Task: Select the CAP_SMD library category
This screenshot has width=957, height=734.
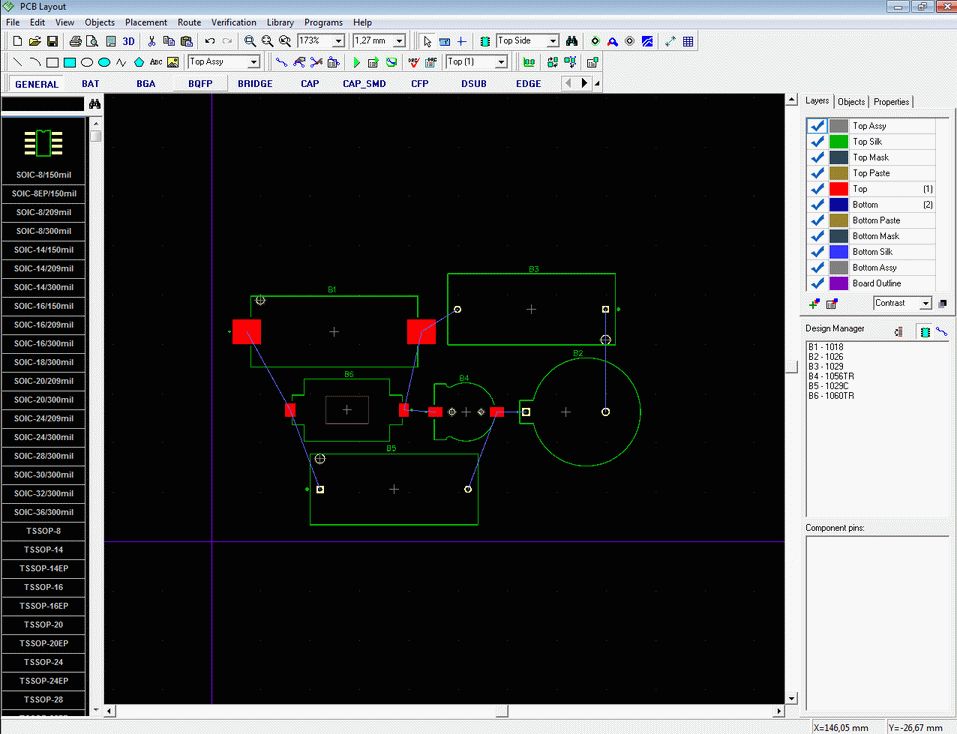Action: pyautogui.click(x=364, y=84)
